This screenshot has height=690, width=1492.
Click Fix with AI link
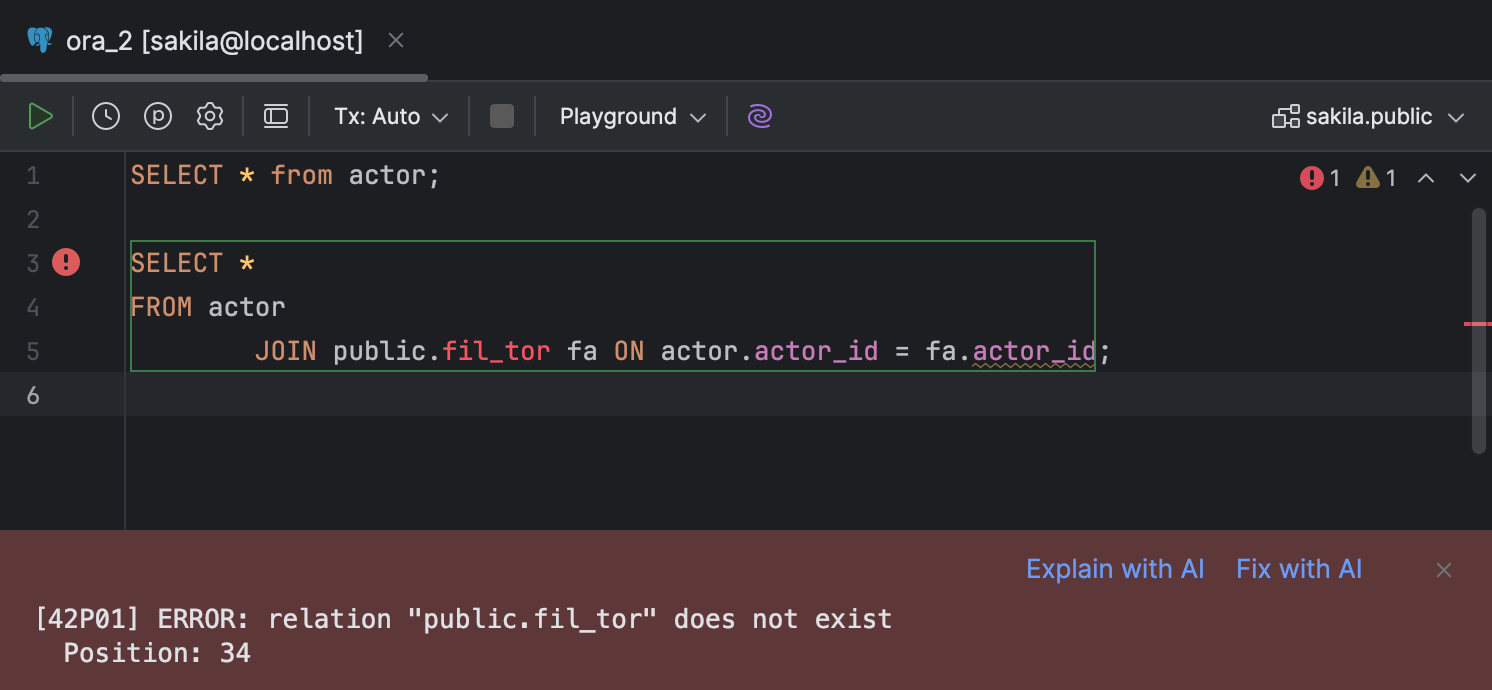[1299, 568]
